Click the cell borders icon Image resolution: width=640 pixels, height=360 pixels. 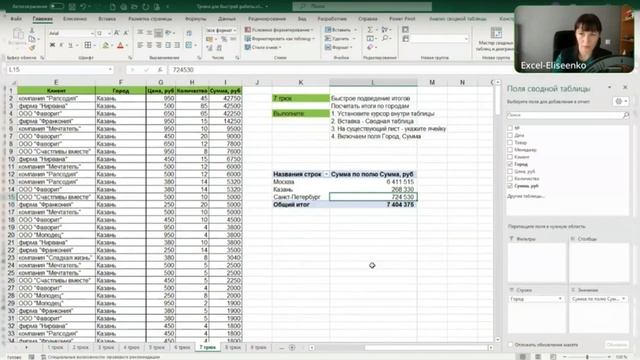pos(88,45)
